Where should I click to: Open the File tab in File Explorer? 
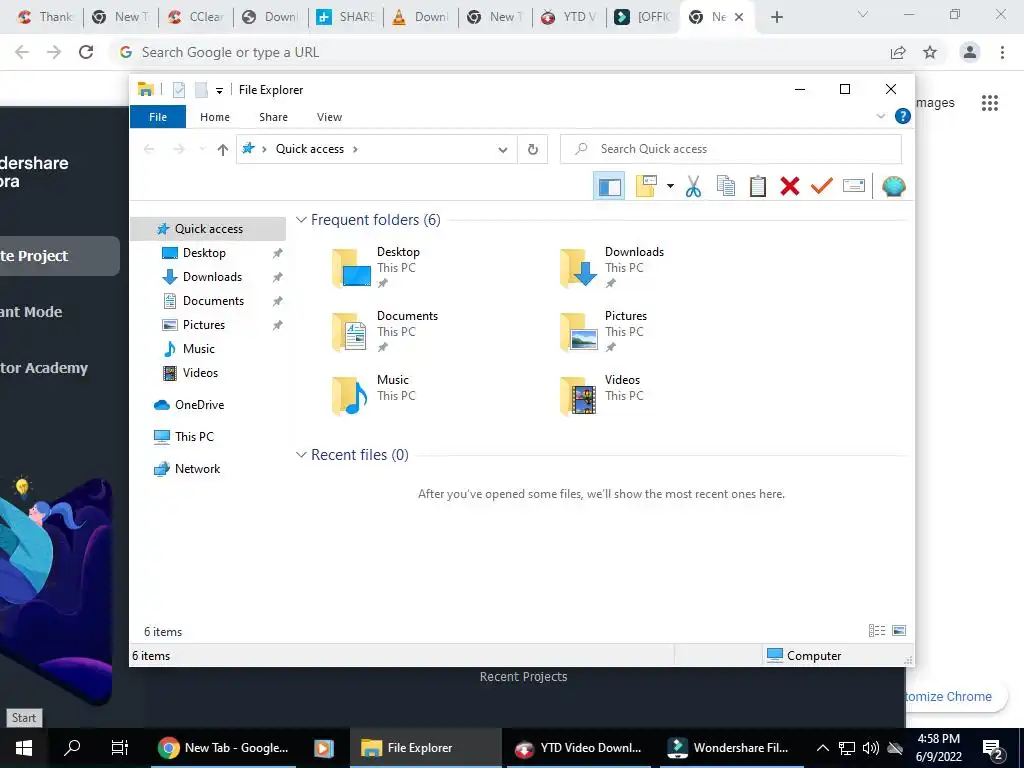[158, 117]
